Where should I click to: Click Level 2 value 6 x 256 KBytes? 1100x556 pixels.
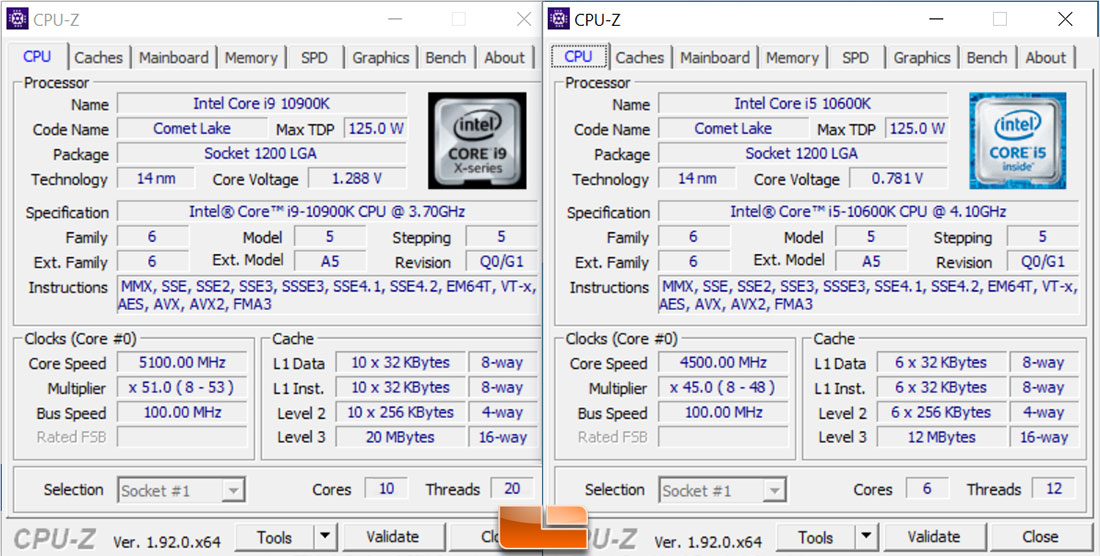(941, 412)
